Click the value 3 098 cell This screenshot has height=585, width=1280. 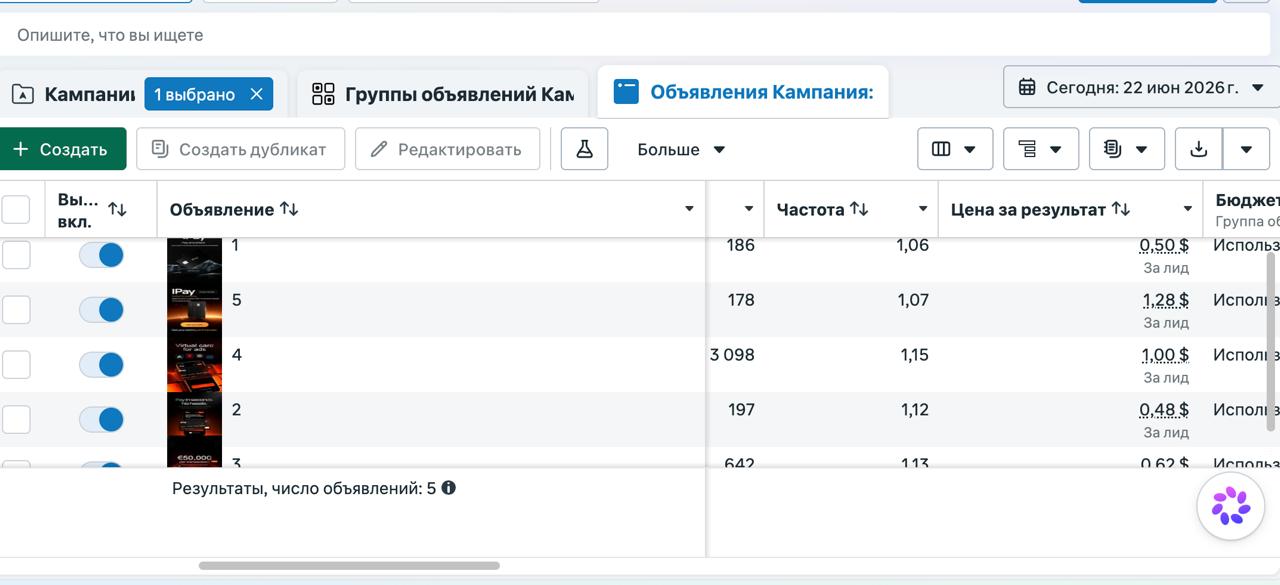732,355
